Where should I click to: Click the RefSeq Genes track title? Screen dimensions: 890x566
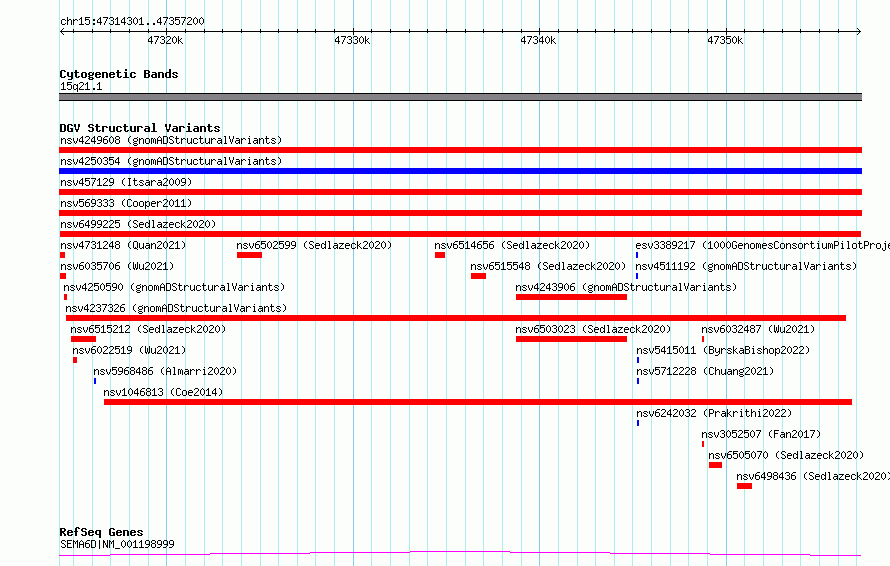(101, 532)
